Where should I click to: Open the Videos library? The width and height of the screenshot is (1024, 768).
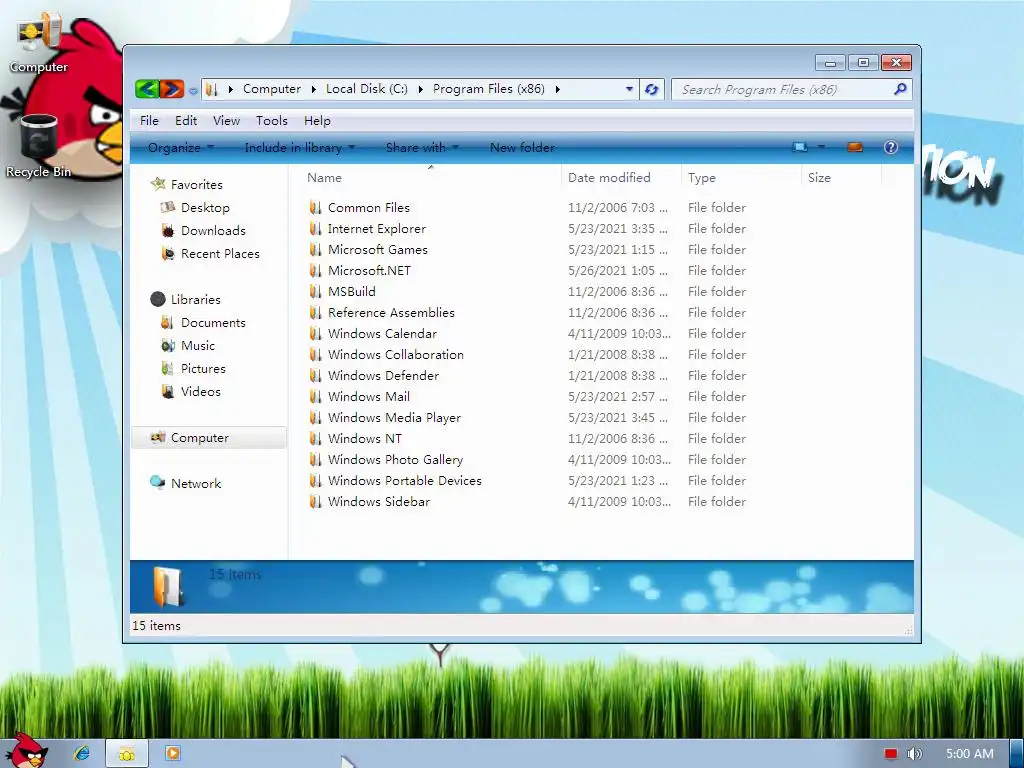200,391
